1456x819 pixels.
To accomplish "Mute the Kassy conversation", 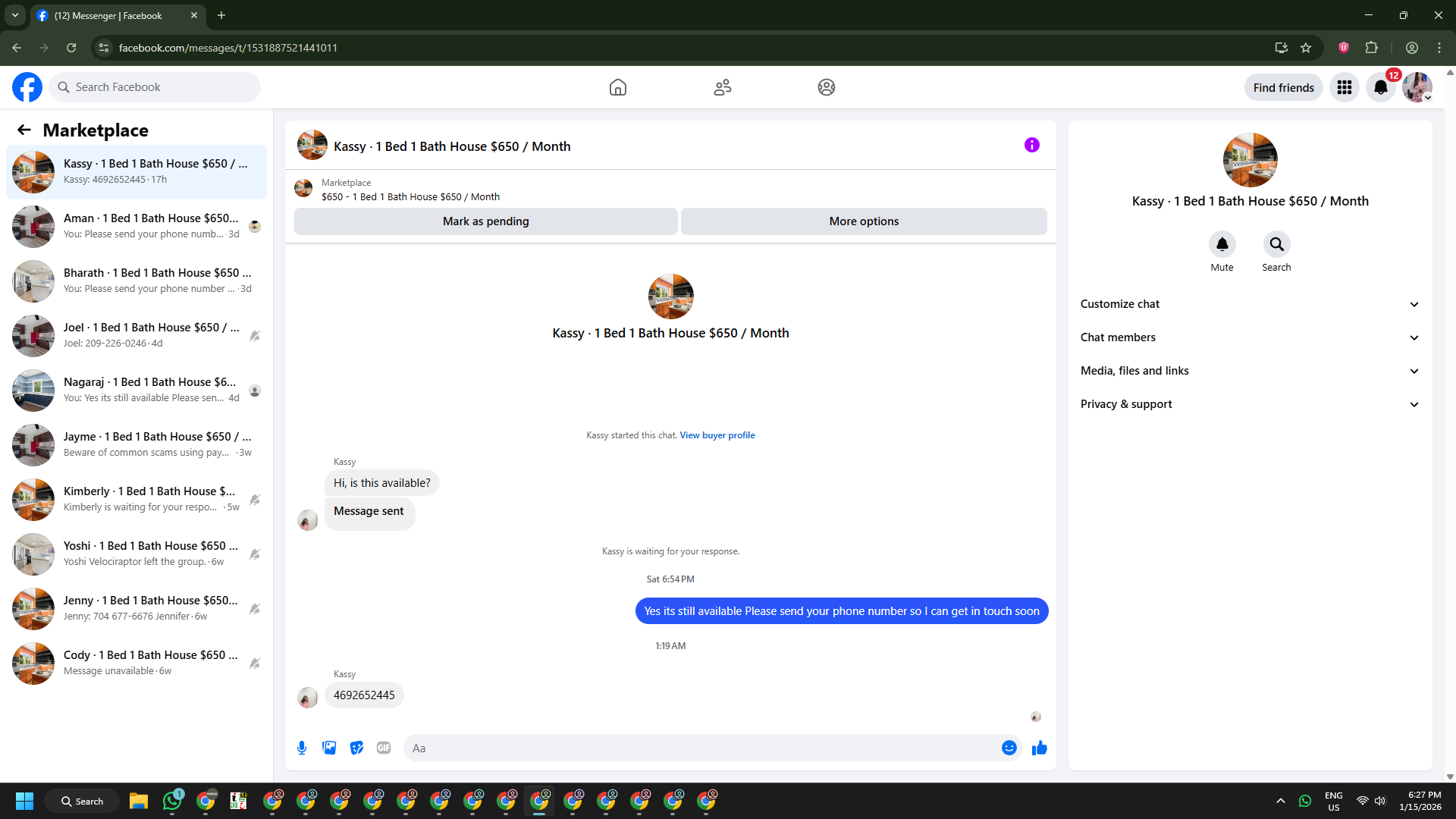I will [x=1222, y=244].
